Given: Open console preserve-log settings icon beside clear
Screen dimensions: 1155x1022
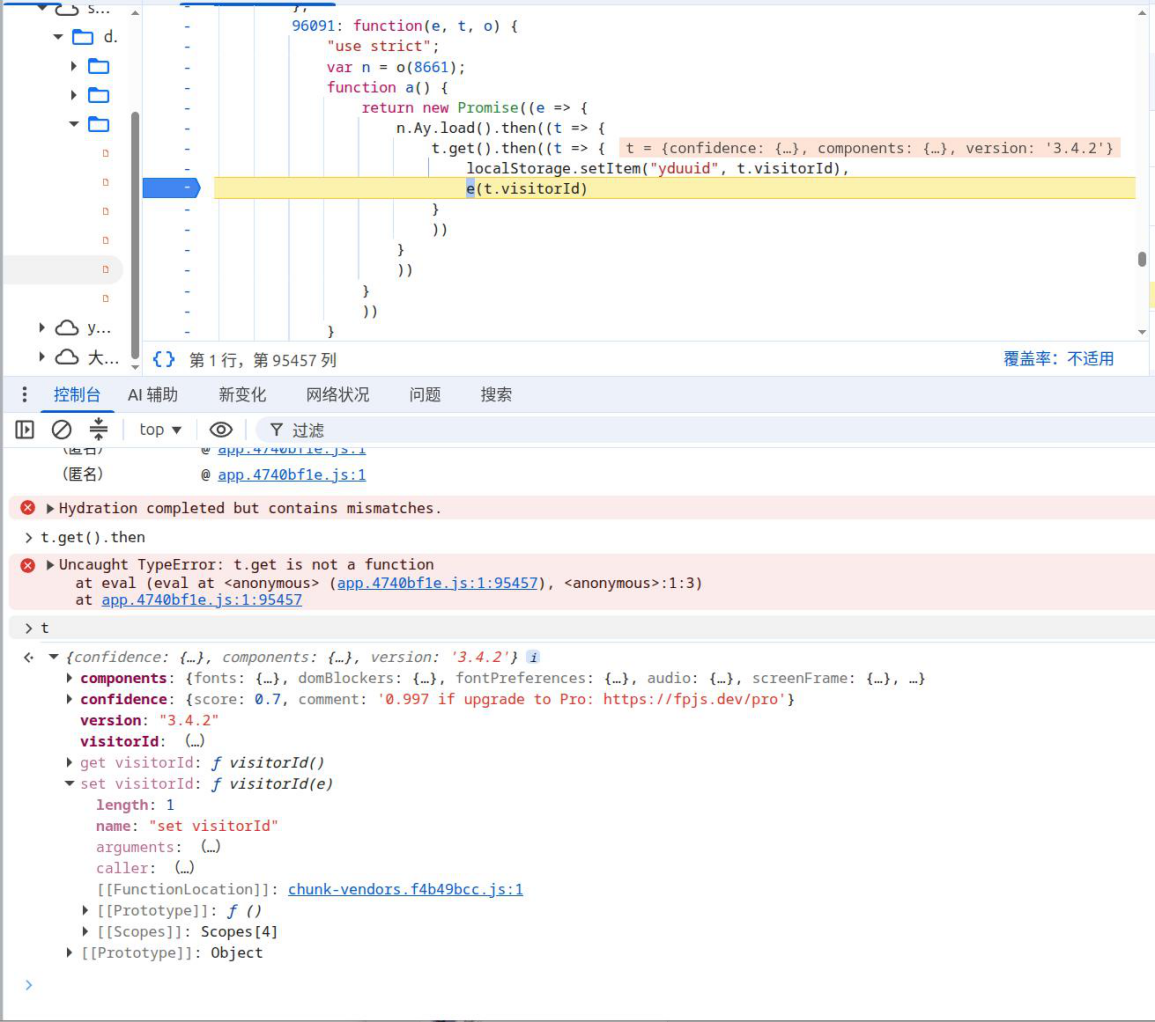Looking at the screenshot, I should 98,429.
